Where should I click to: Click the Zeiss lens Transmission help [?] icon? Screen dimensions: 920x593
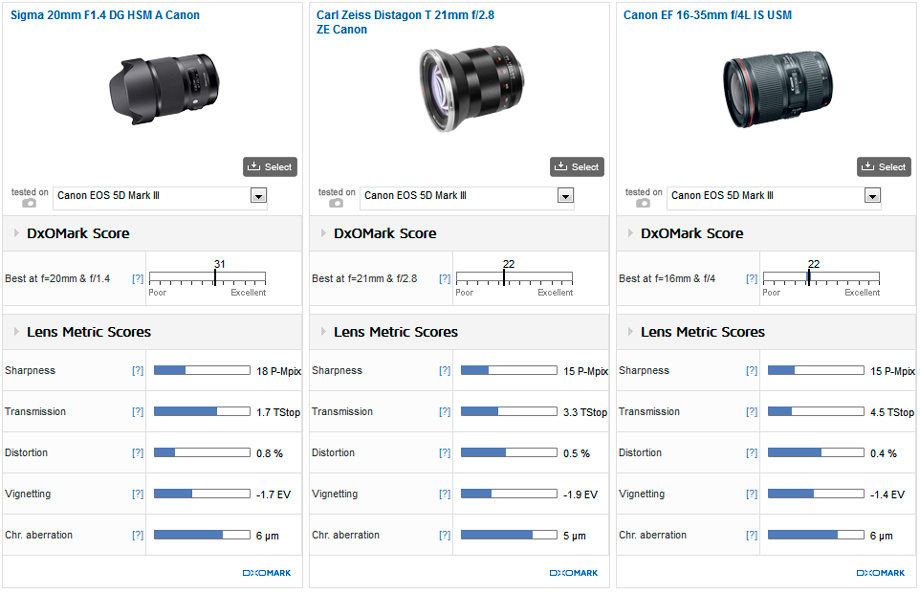(445, 412)
